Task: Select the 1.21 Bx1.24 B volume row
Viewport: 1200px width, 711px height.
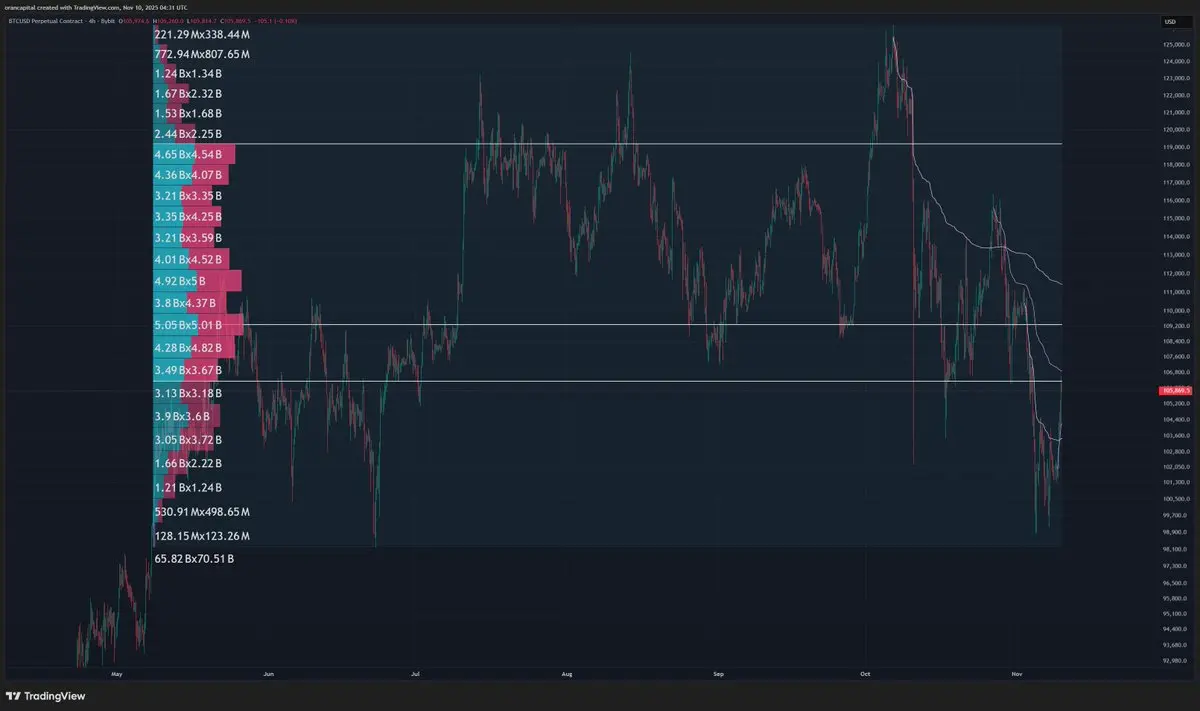Action: tap(189, 488)
